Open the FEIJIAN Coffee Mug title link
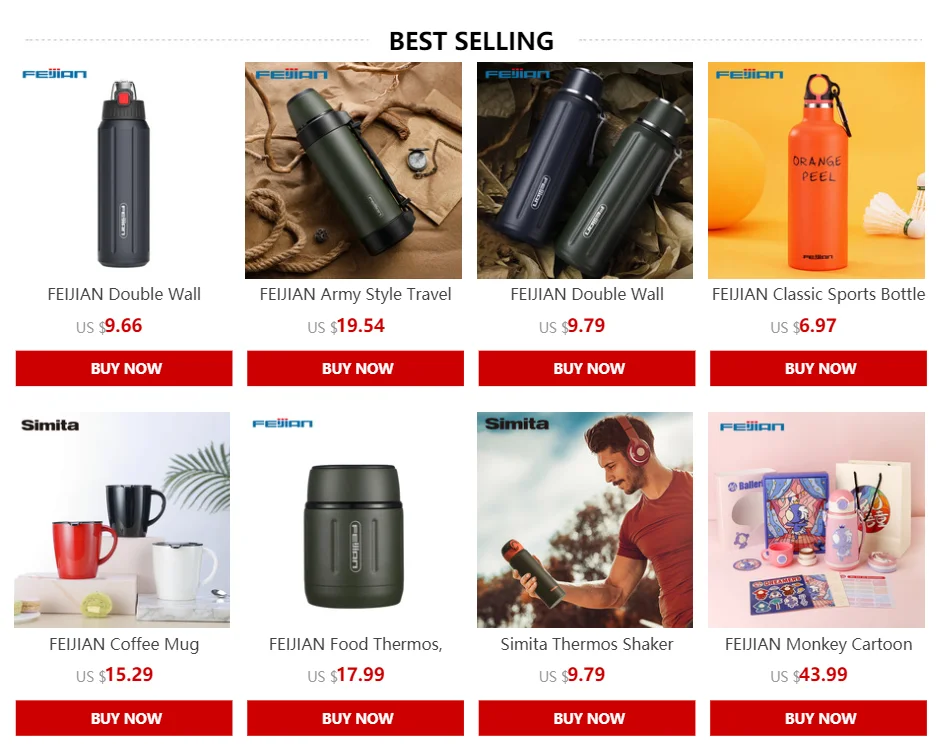 pyautogui.click(x=124, y=644)
